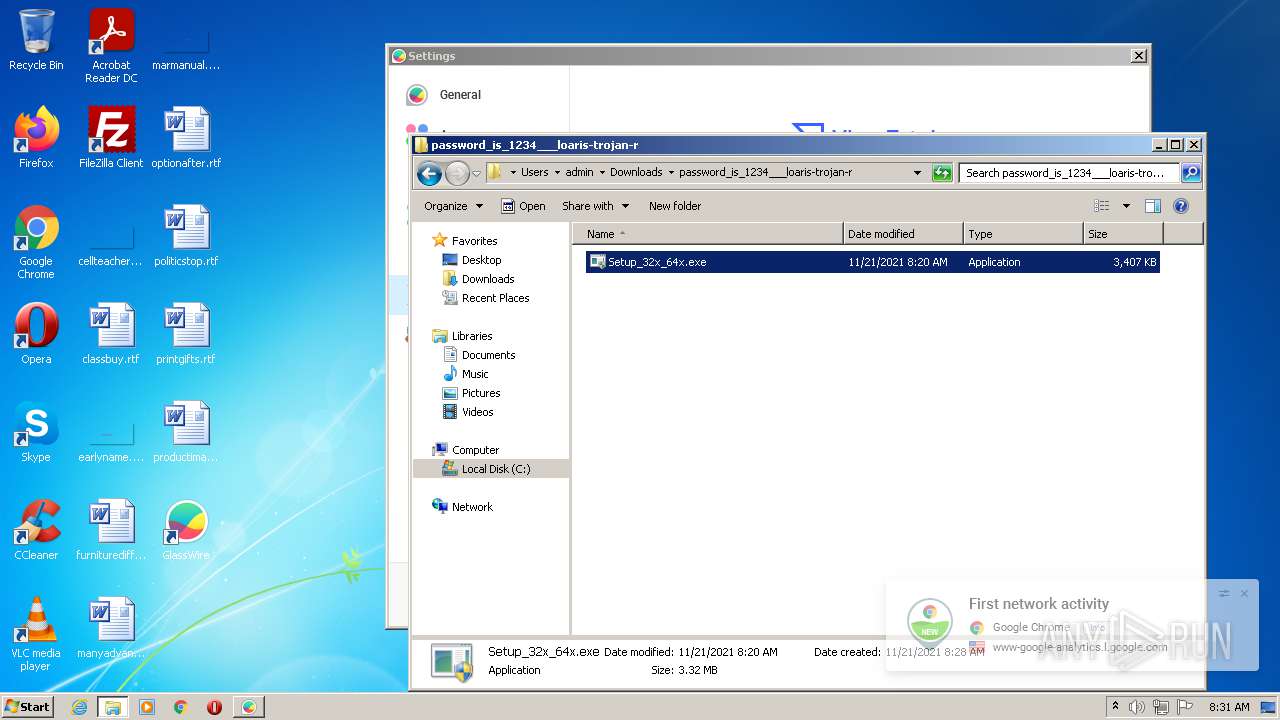Viewport: 1280px width, 720px height.
Task: Open Google Chrome desktop shortcut
Action: 36,242
